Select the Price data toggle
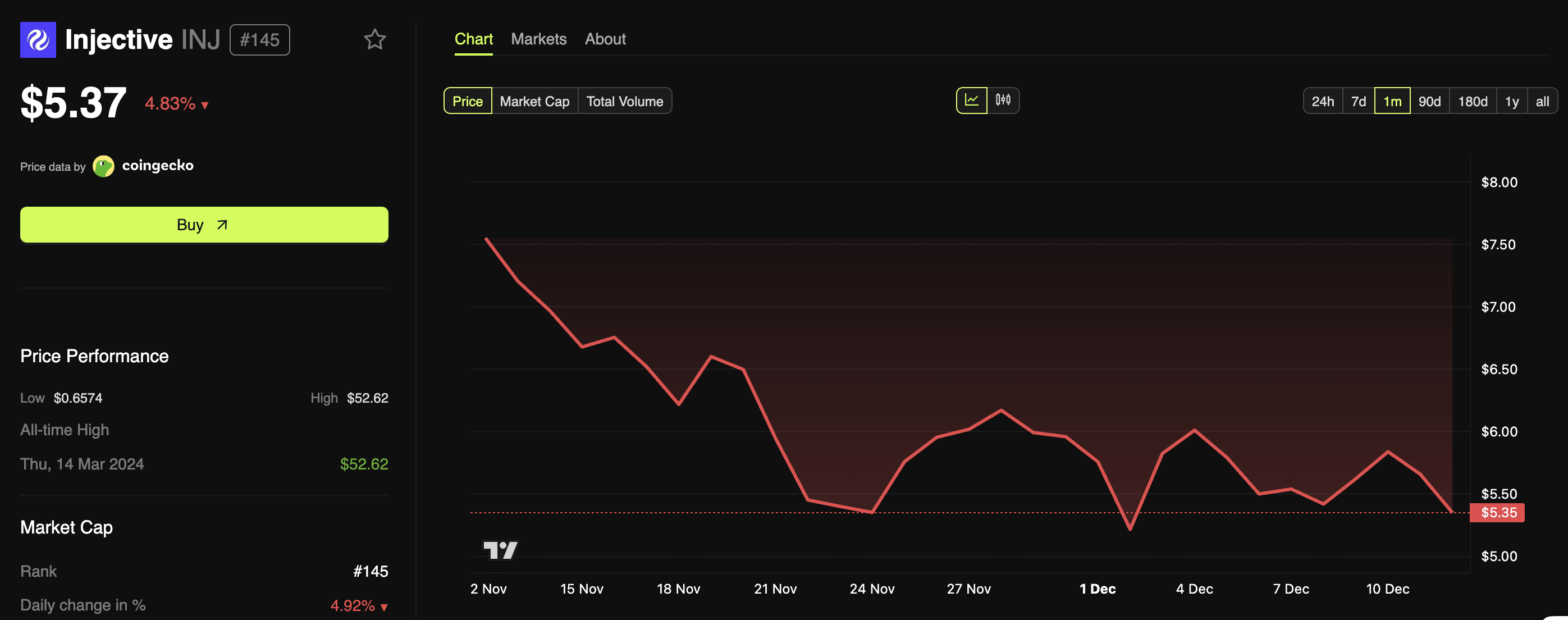This screenshot has height=620, width=1568. click(468, 101)
